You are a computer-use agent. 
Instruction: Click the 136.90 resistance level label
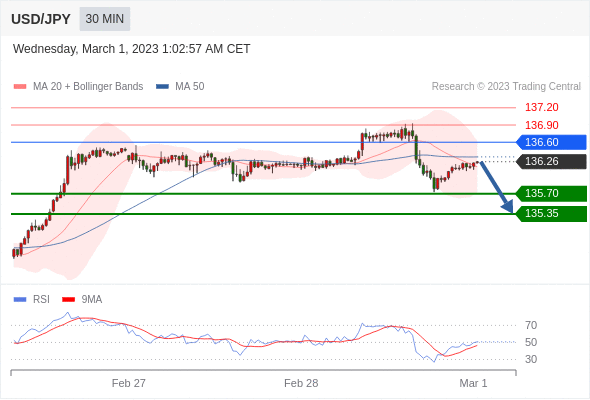coord(541,125)
